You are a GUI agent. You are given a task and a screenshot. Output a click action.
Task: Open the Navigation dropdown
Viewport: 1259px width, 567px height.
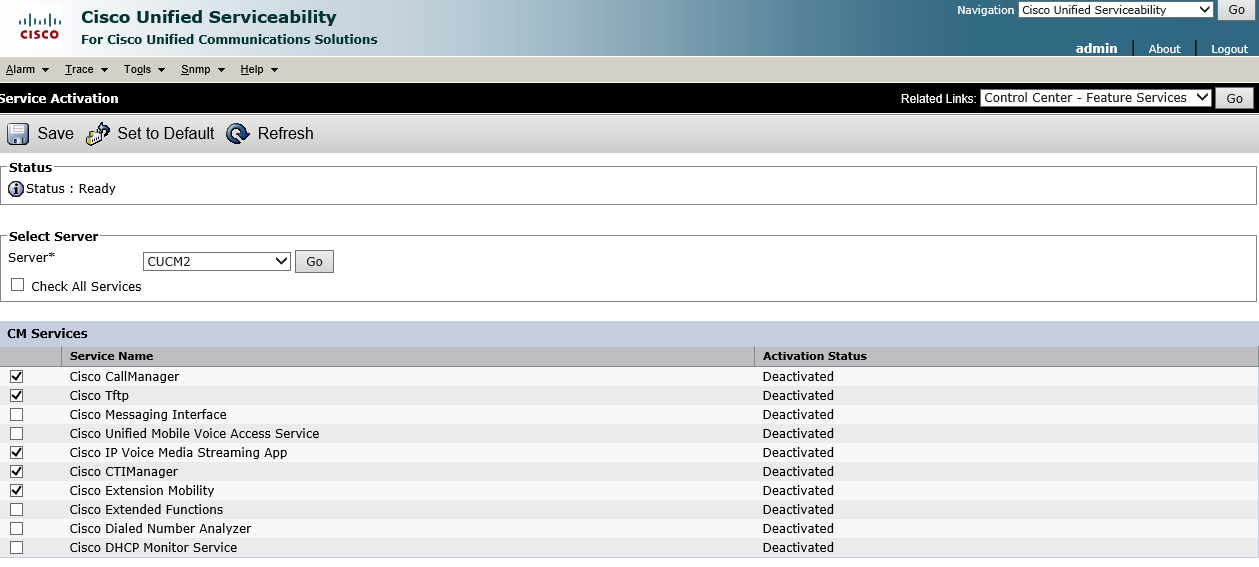(1115, 10)
